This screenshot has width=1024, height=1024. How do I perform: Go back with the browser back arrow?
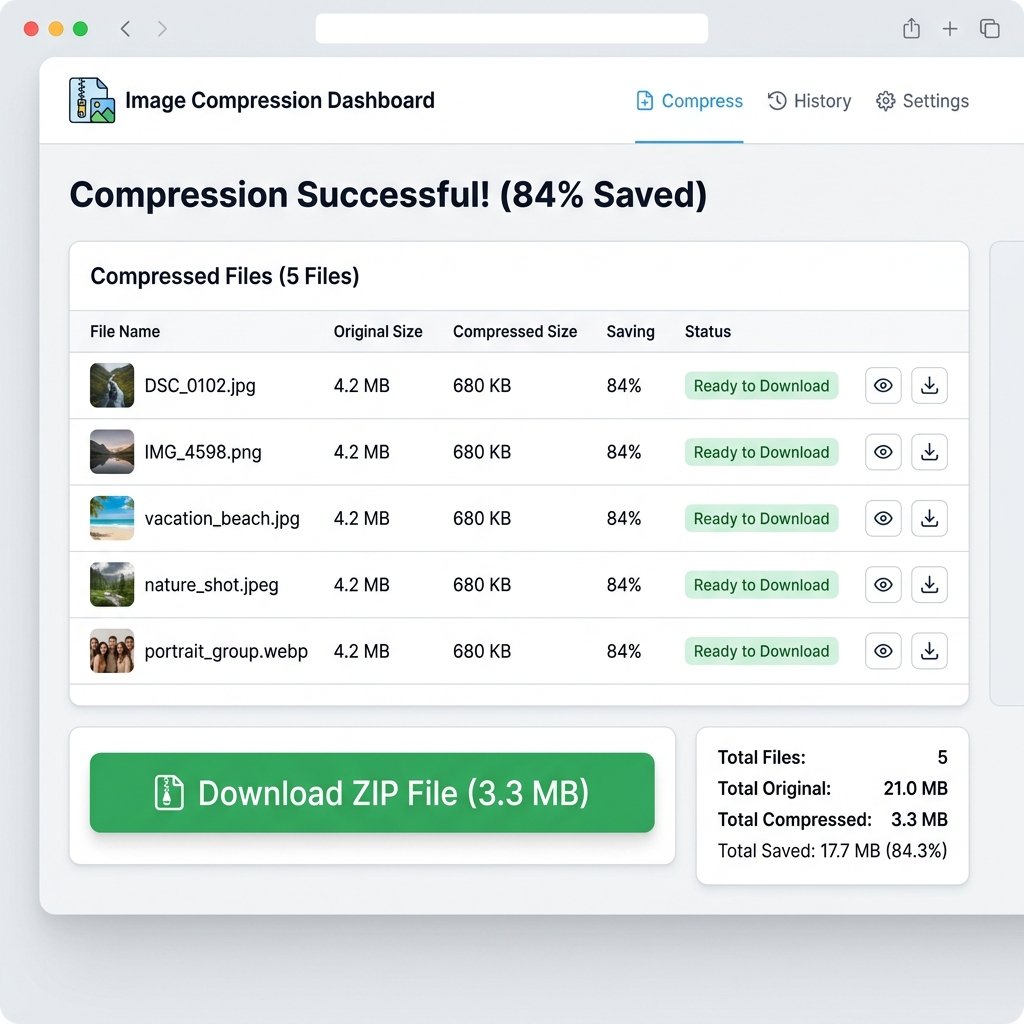pos(125,29)
